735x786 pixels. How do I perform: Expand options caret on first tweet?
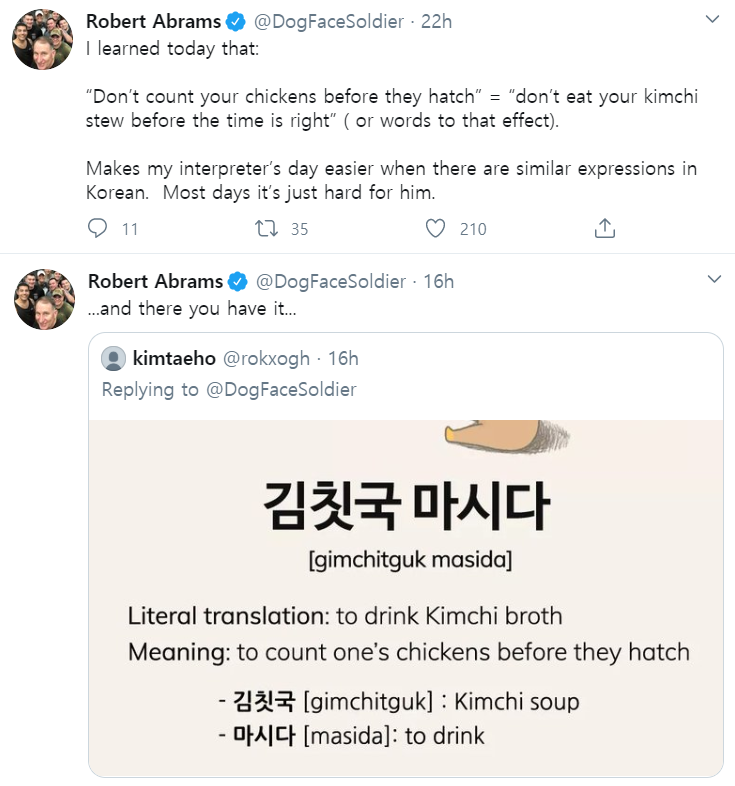[713, 20]
